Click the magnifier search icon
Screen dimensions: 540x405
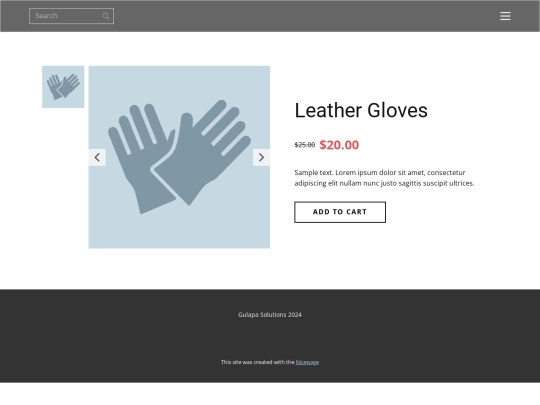106,16
